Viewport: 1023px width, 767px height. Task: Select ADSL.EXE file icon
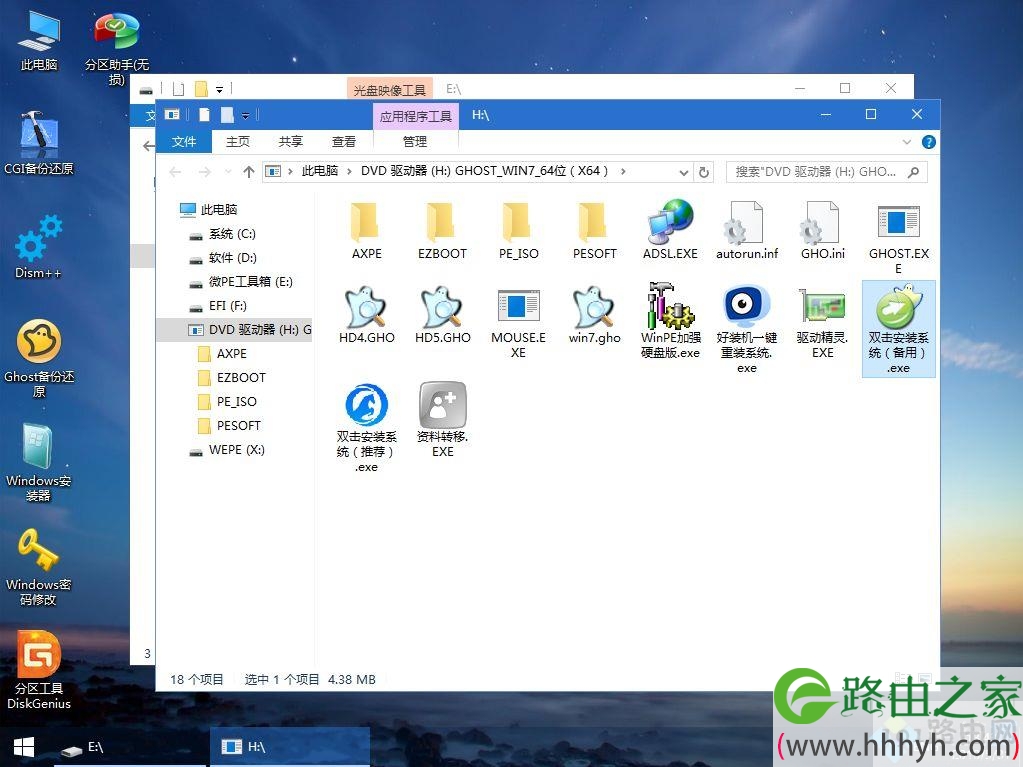pyautogui.click(x=670, y=231)
